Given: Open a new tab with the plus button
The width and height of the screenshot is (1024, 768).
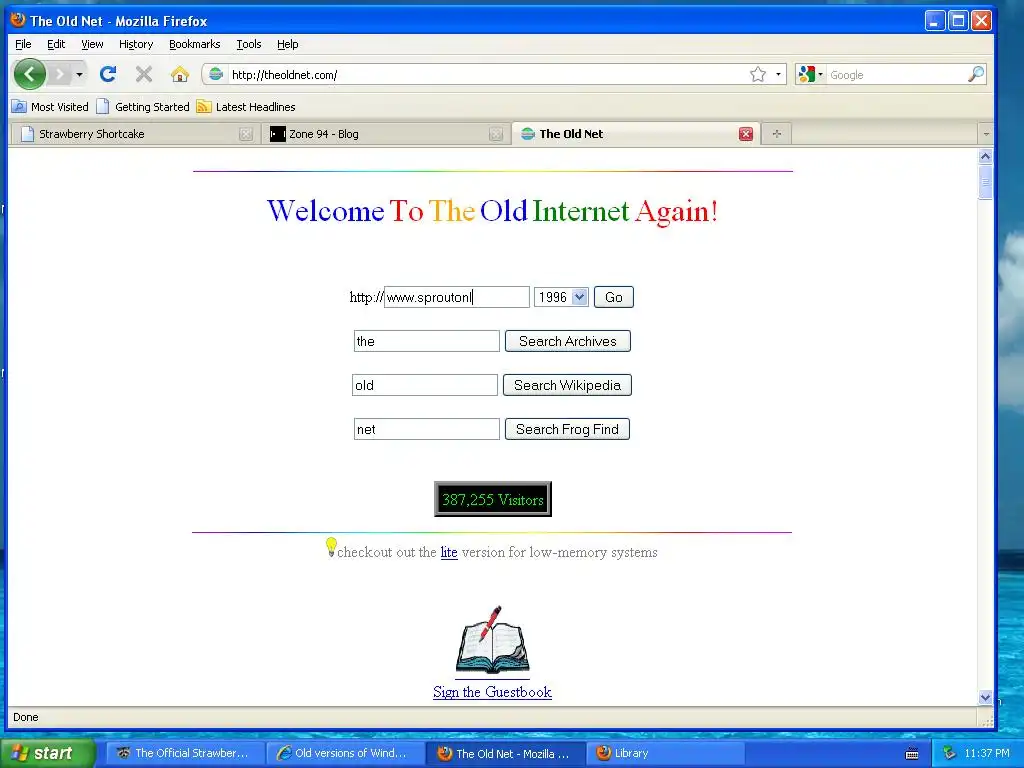Looking at the screenshot, I should (776, 134).
